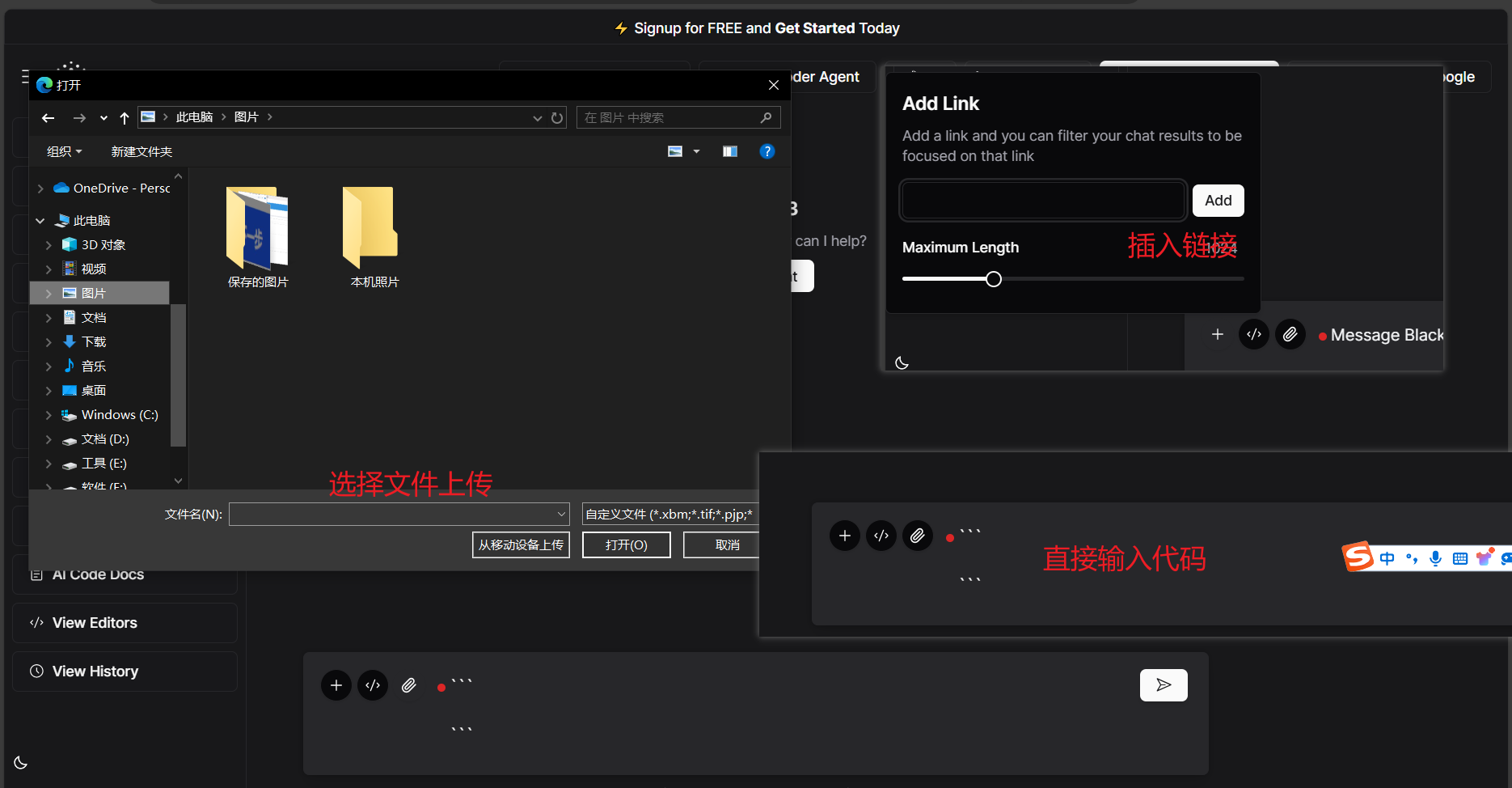Adjust the Maximum Length slider handle

click(x=994, y=279)
